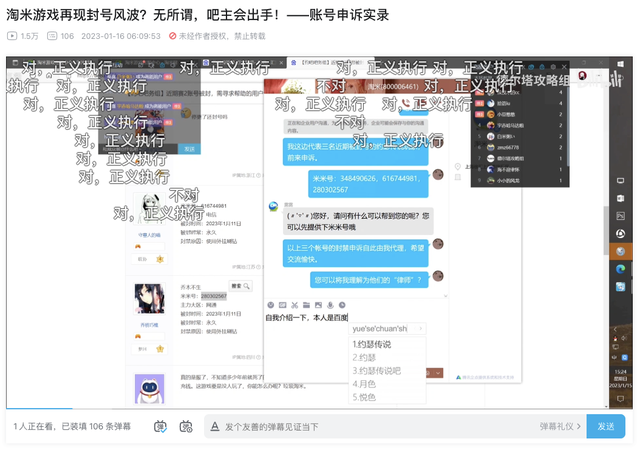In the video, click the taskbar Task View icon

(x=620, y=180)
